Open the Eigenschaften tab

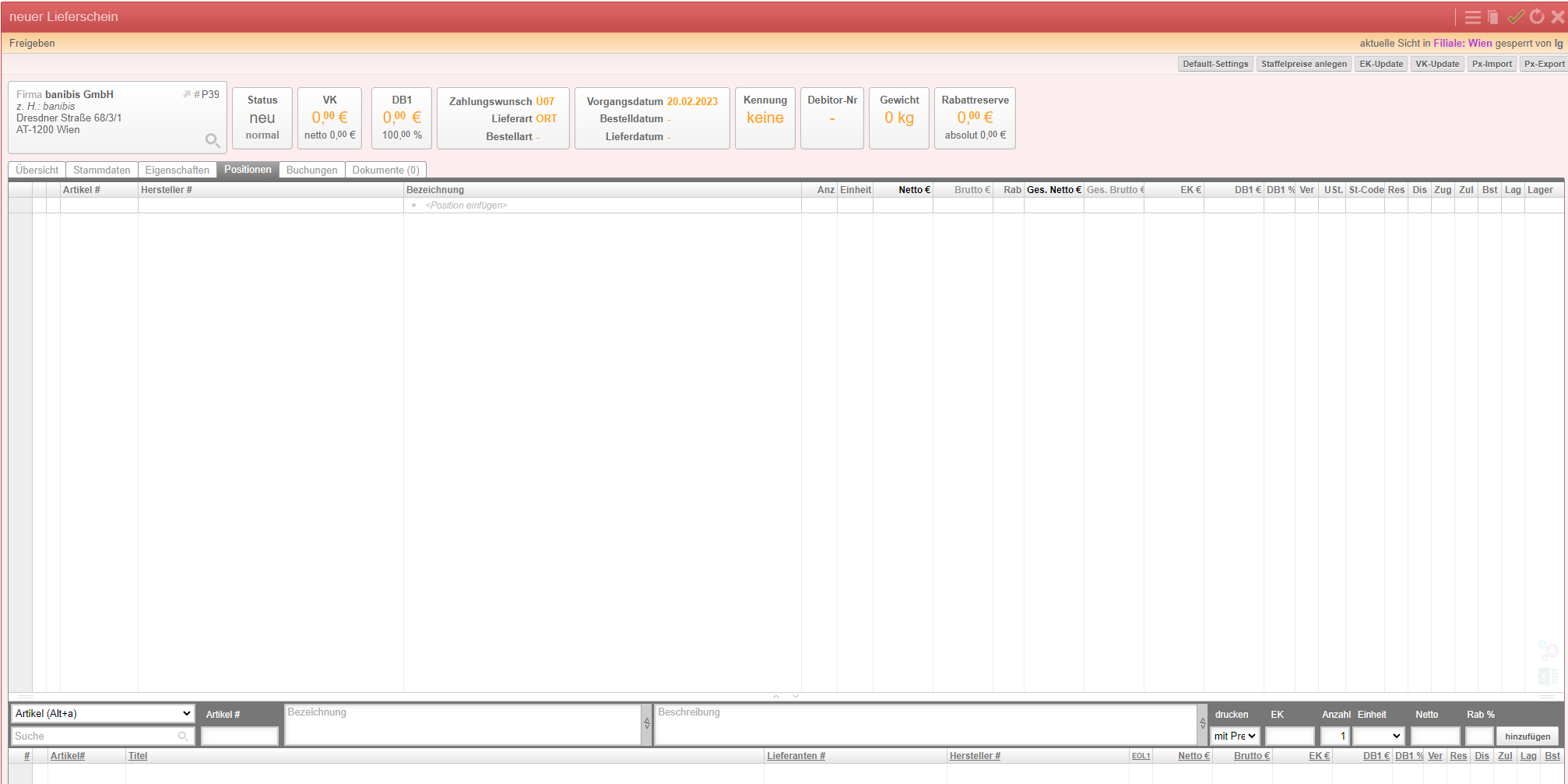pos(177,170)
